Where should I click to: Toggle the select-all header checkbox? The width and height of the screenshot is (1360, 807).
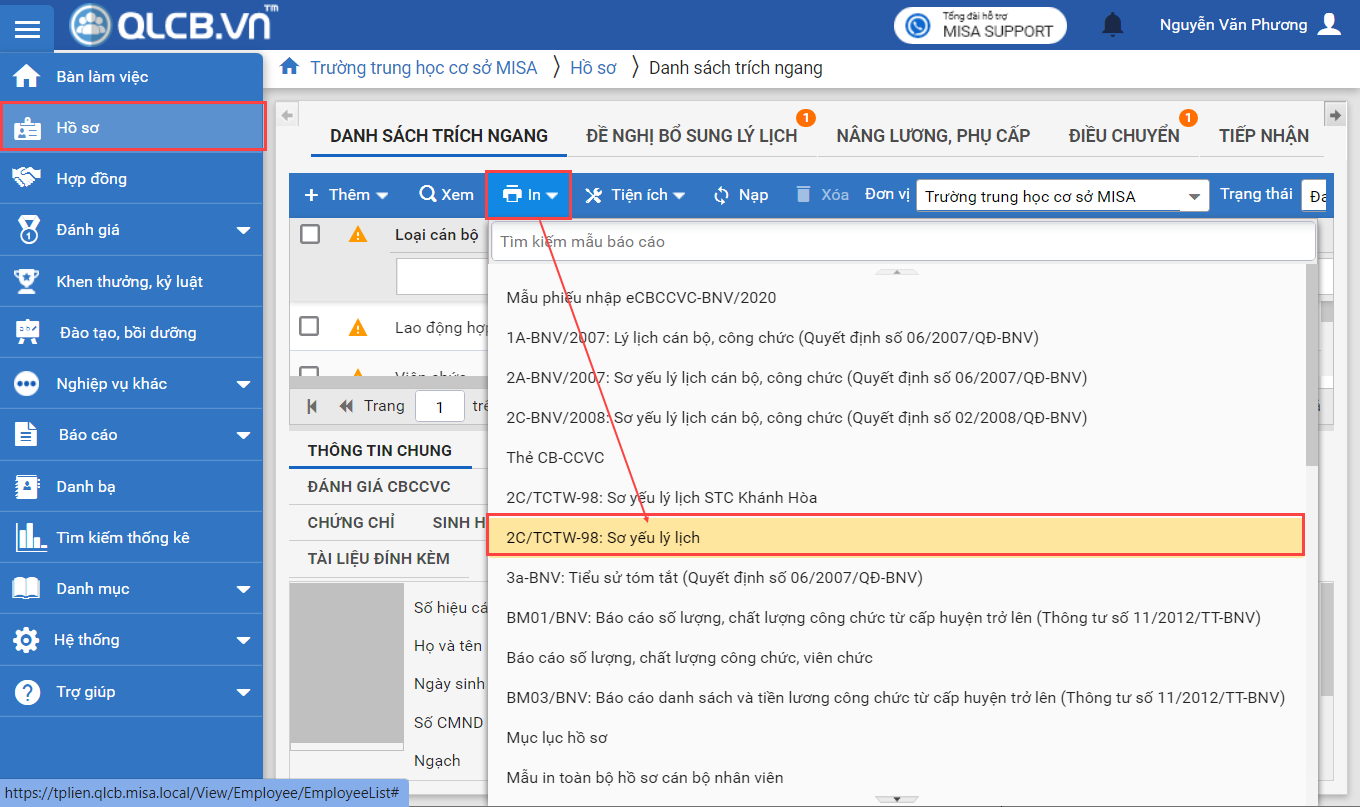(310, 234)
